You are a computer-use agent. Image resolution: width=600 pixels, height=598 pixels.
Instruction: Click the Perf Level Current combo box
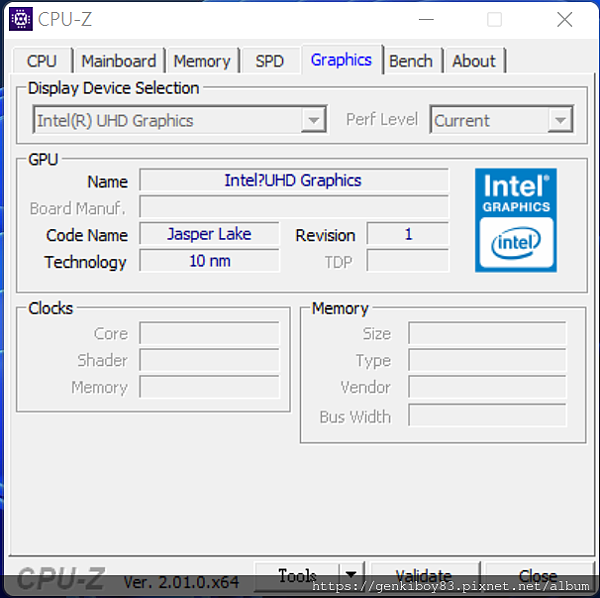[502, 120]
